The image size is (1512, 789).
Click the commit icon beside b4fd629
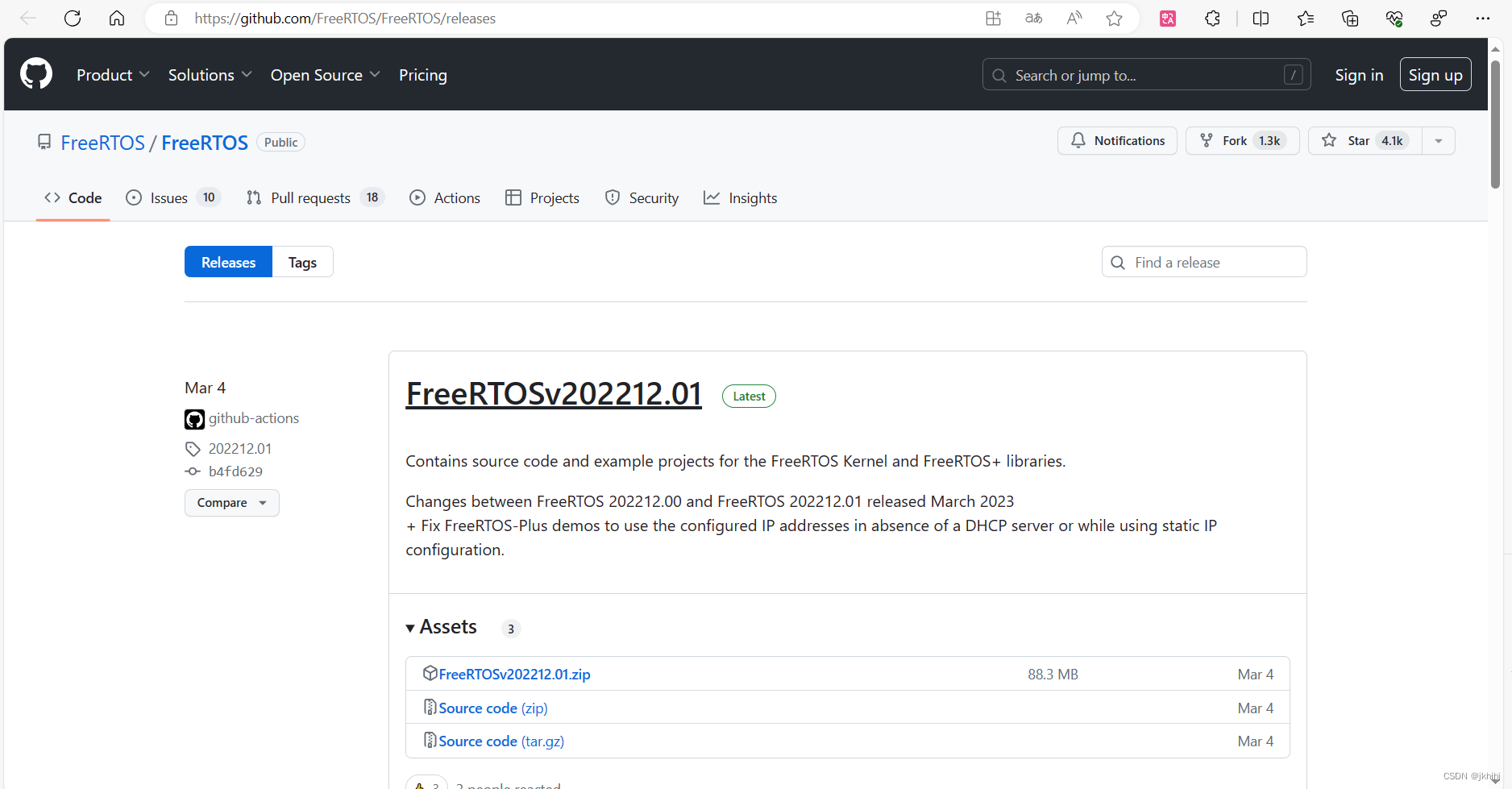tap(193, 471)
